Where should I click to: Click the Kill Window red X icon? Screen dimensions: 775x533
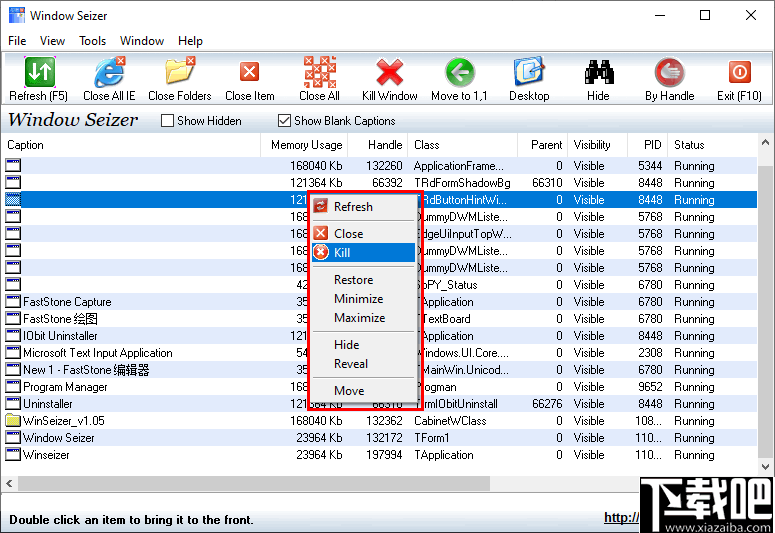(x=389, y=72)
